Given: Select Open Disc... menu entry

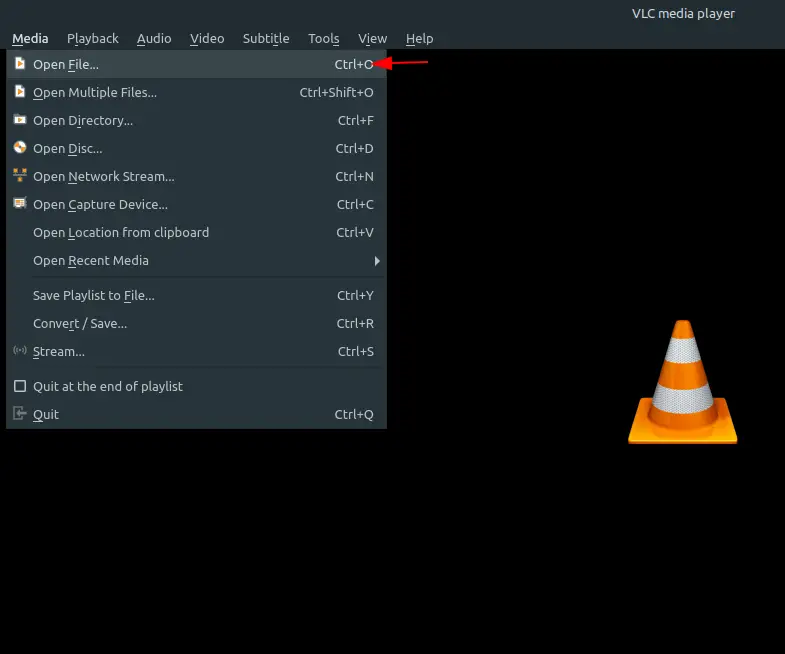Looking at the screenshot, I should pyautogui.click(x=196, y=148).
